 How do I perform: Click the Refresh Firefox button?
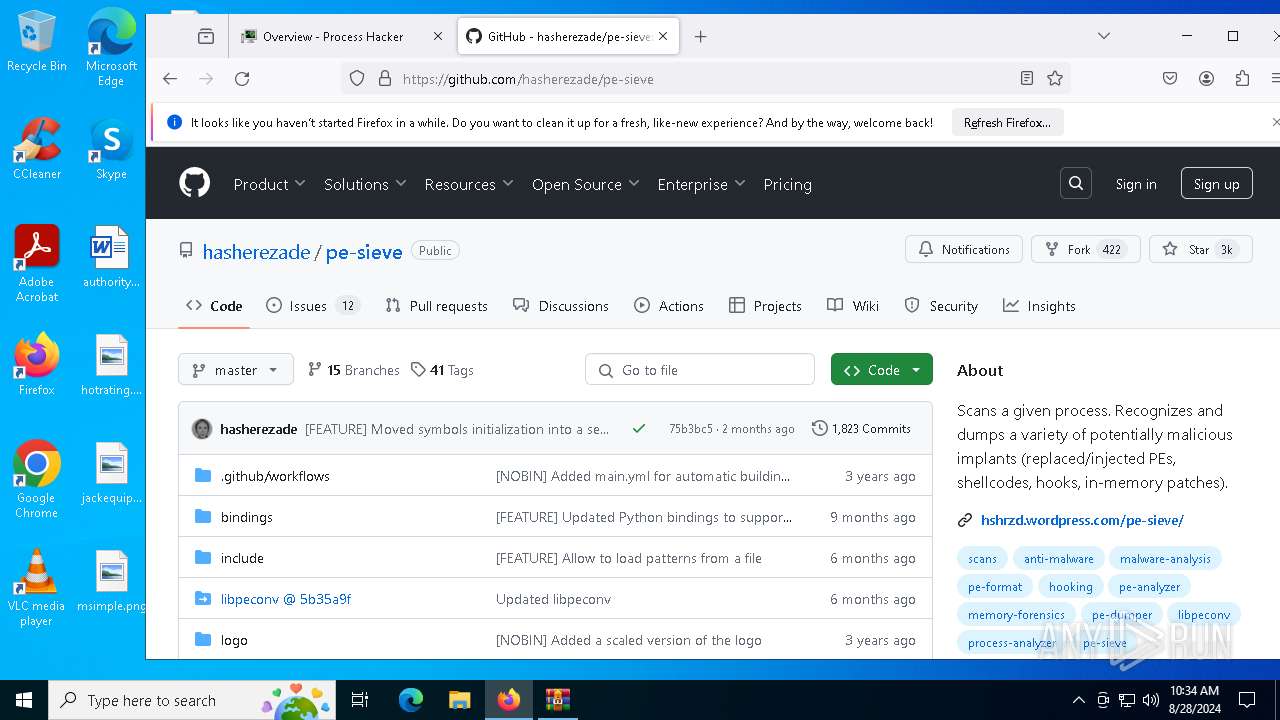1007,123
